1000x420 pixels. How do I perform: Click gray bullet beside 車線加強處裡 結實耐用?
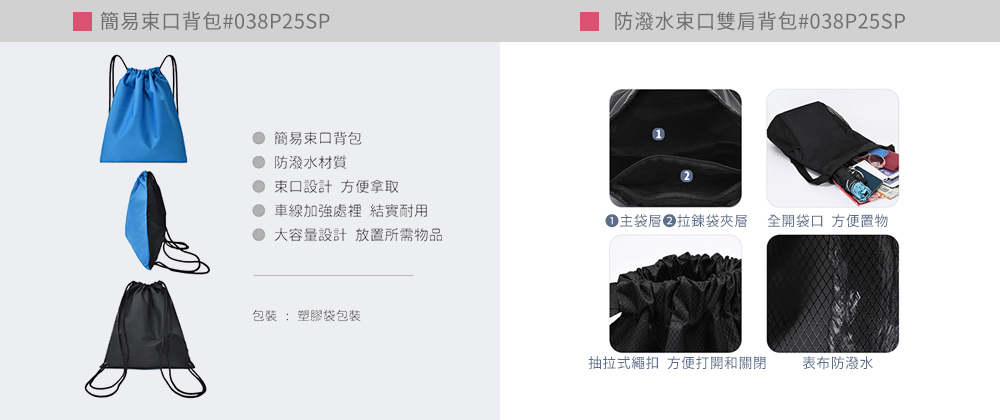[258, 211]
